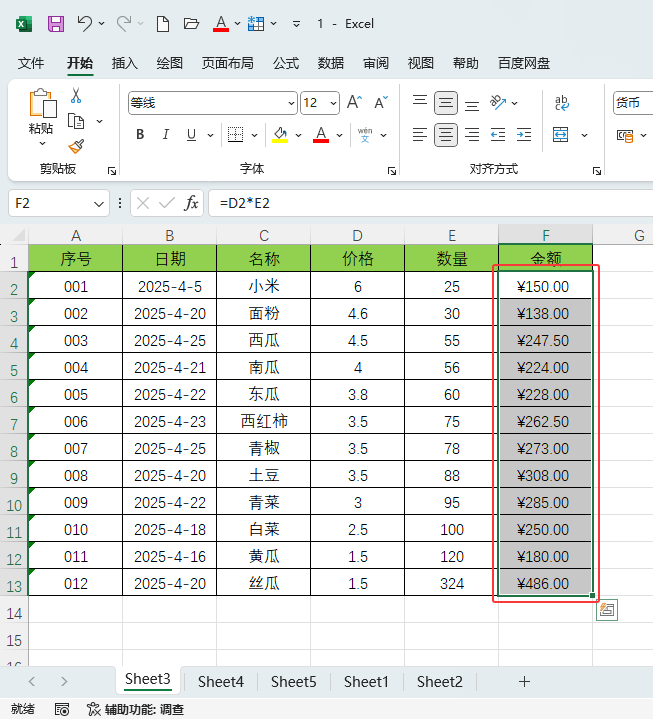This screenshot has width=653, height=719.
Task: Click the Increase Font Size icon
Action: coord(354,102)
